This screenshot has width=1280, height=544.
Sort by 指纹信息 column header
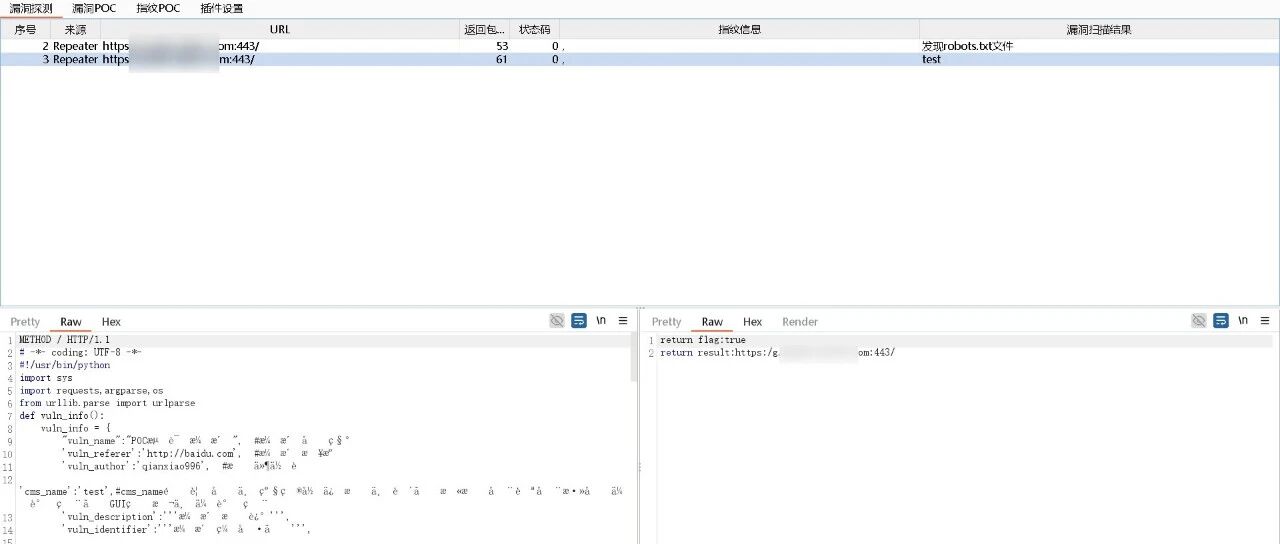pyautogui.click(x=740, y=30)
